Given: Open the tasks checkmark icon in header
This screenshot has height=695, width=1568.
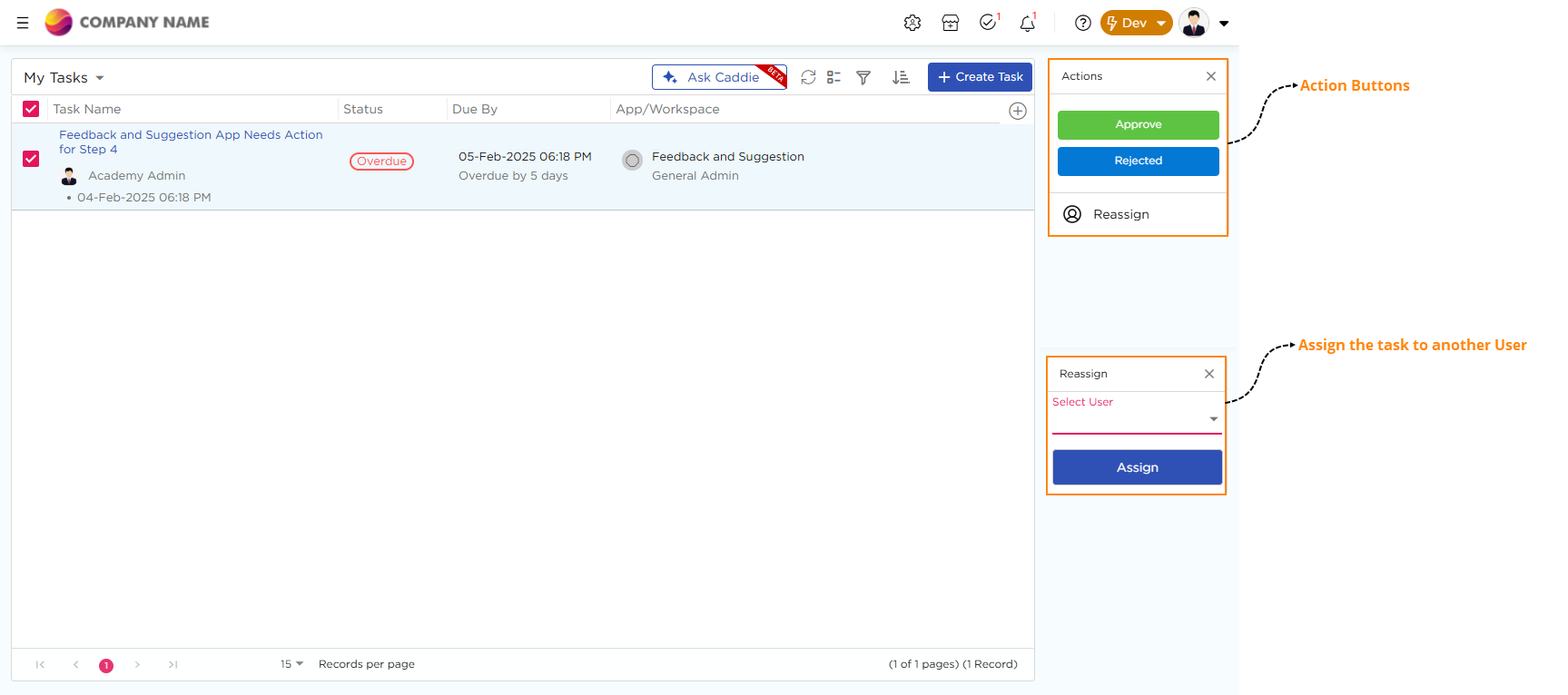Looking at the screenshot, I should pyautogui.click(x=988, y=23).
